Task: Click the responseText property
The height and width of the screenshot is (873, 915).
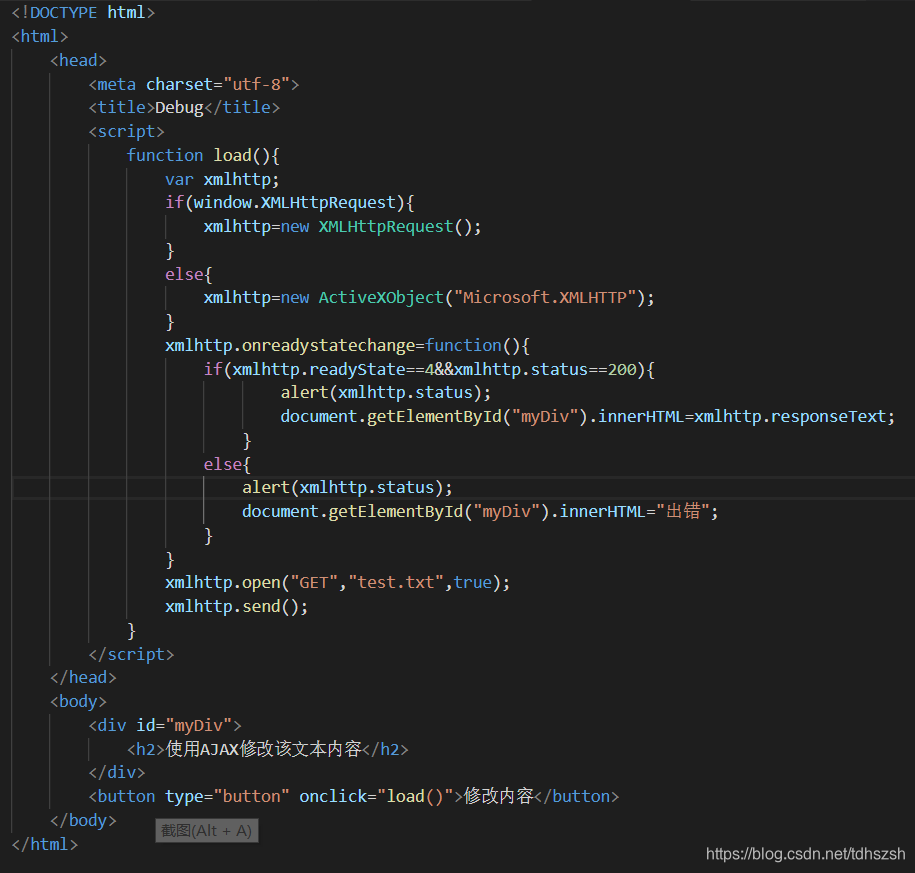Action: pos(829,417)
